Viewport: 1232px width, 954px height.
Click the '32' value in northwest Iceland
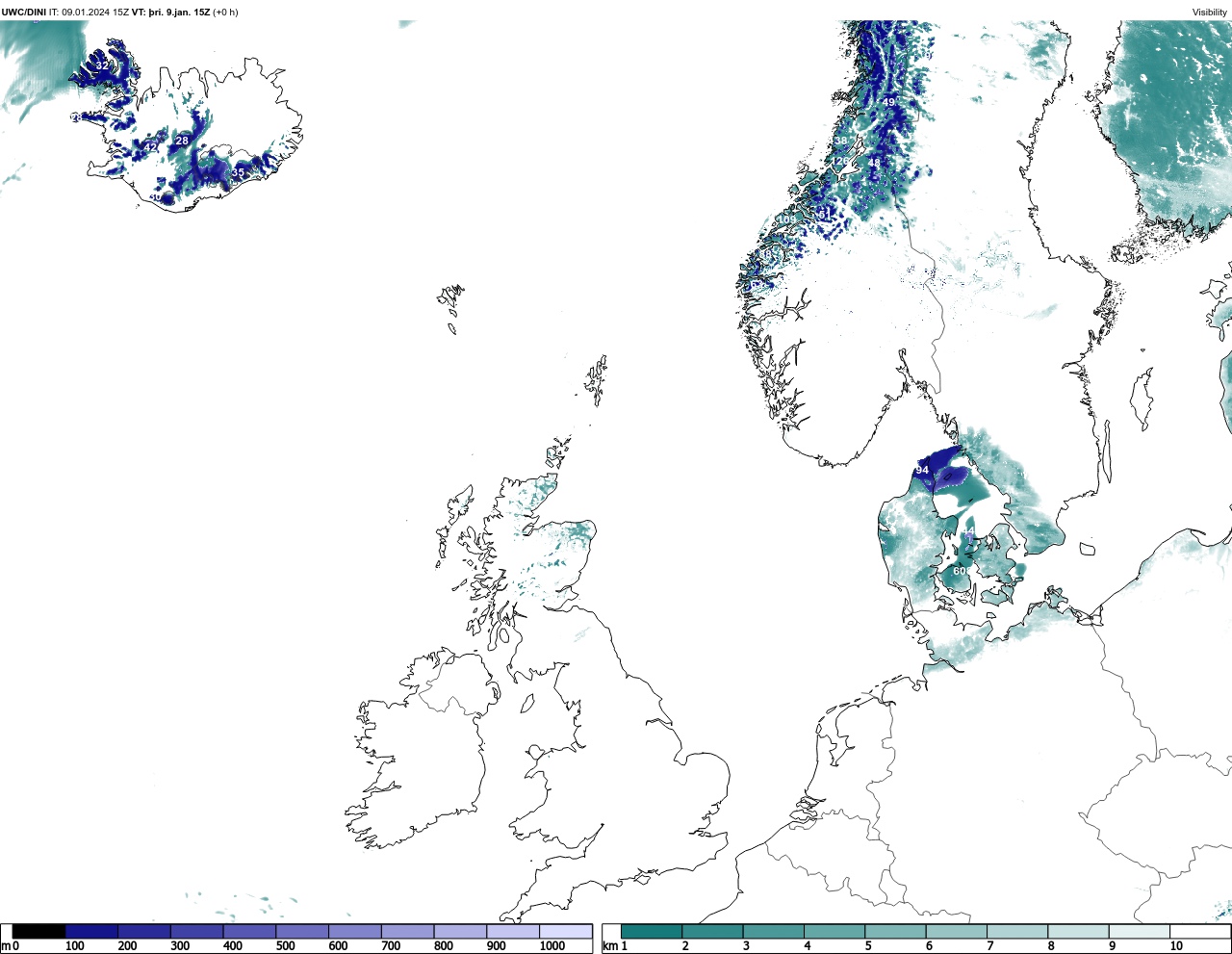(102, 65)
